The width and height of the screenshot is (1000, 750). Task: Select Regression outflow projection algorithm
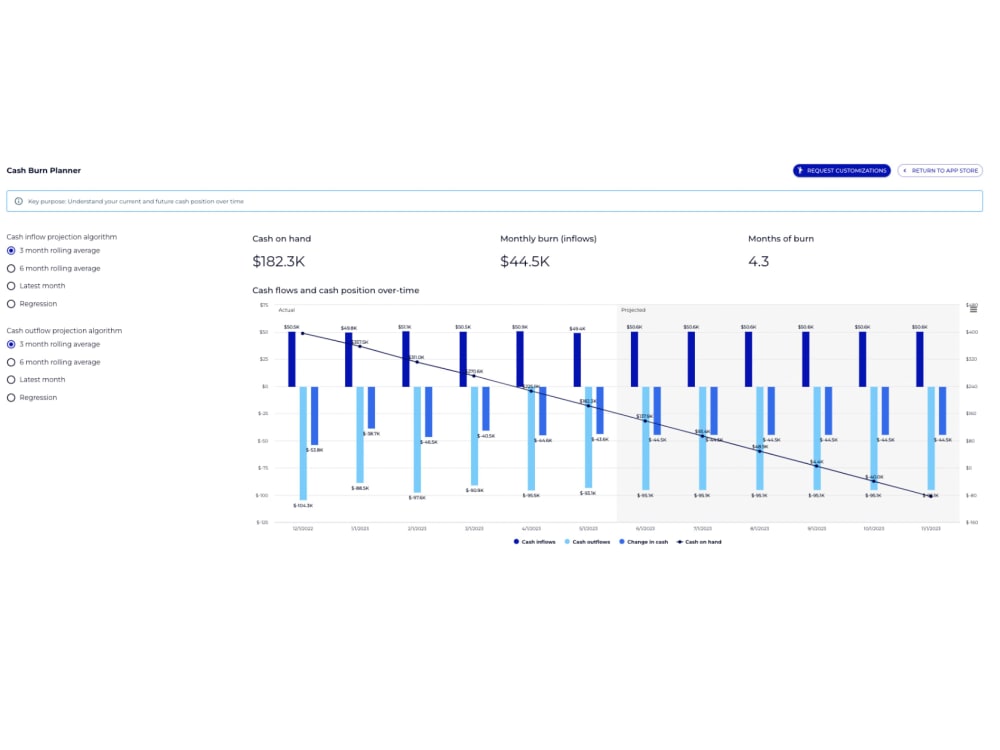pos(9,397)
